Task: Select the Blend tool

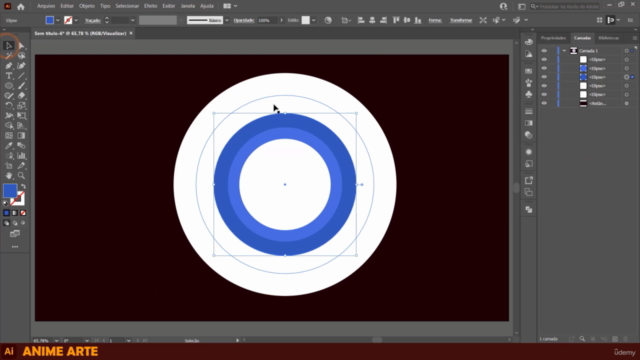Action: [21, 146]
